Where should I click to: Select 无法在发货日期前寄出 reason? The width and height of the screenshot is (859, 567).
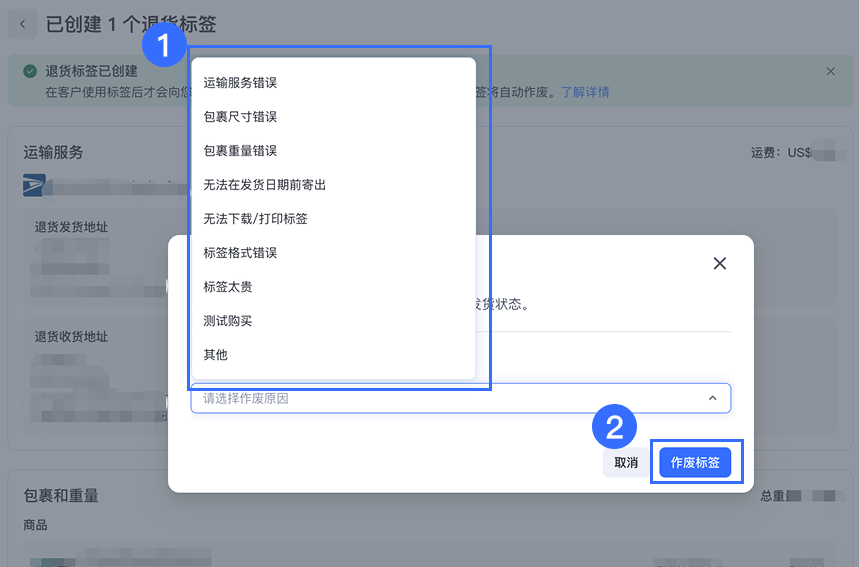click(333, 185)
